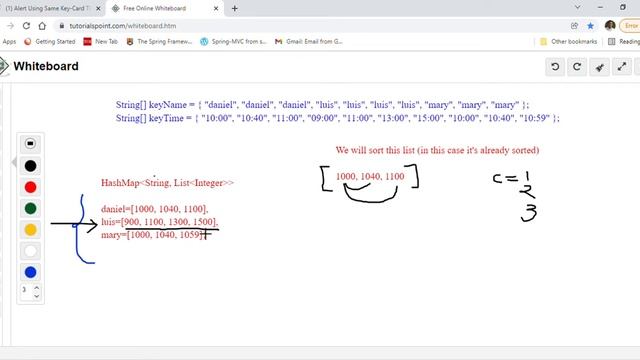Open the Spring-MVC bookmark

(x=233, y=42)
